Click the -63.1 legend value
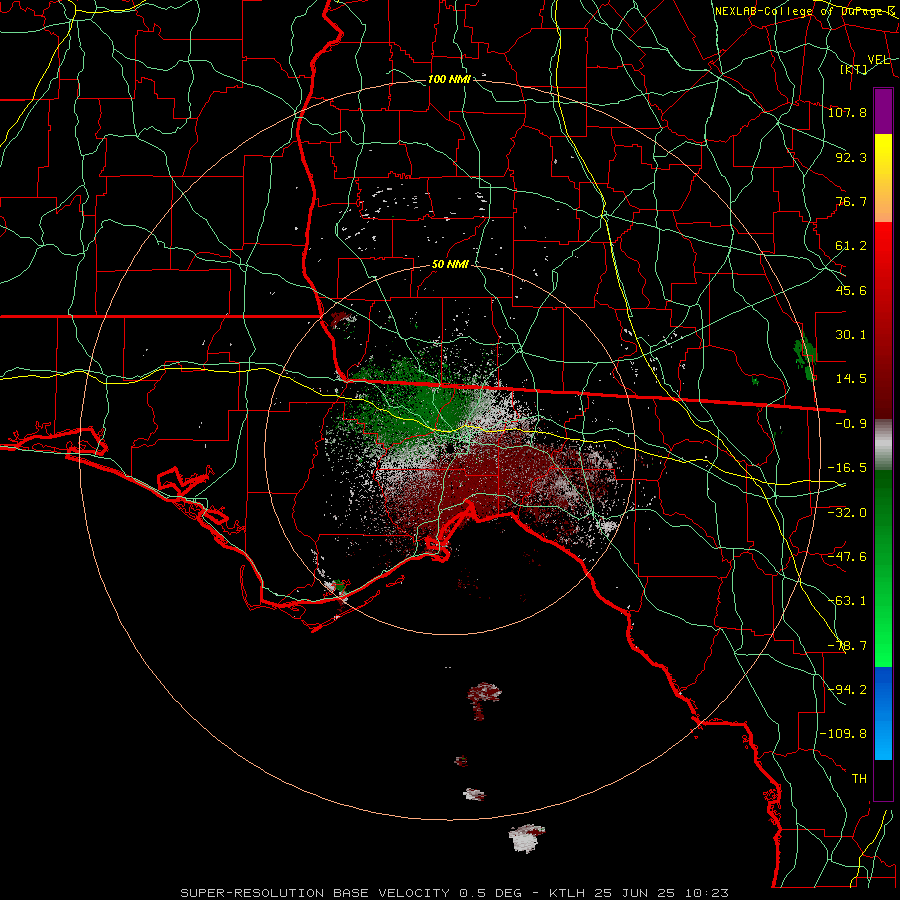The height and width of the screenshot is (900, 900). click(847, 601)
